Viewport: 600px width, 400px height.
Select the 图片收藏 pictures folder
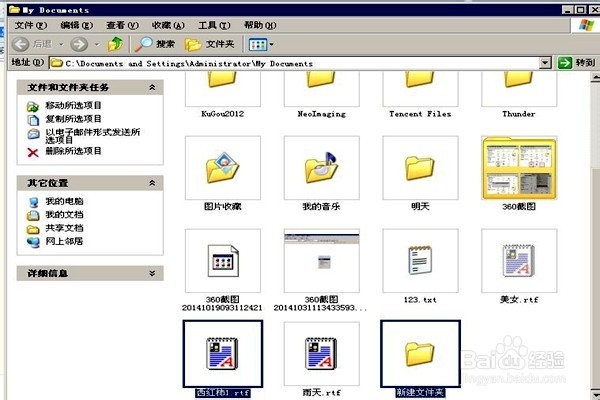tap(223, 173)
